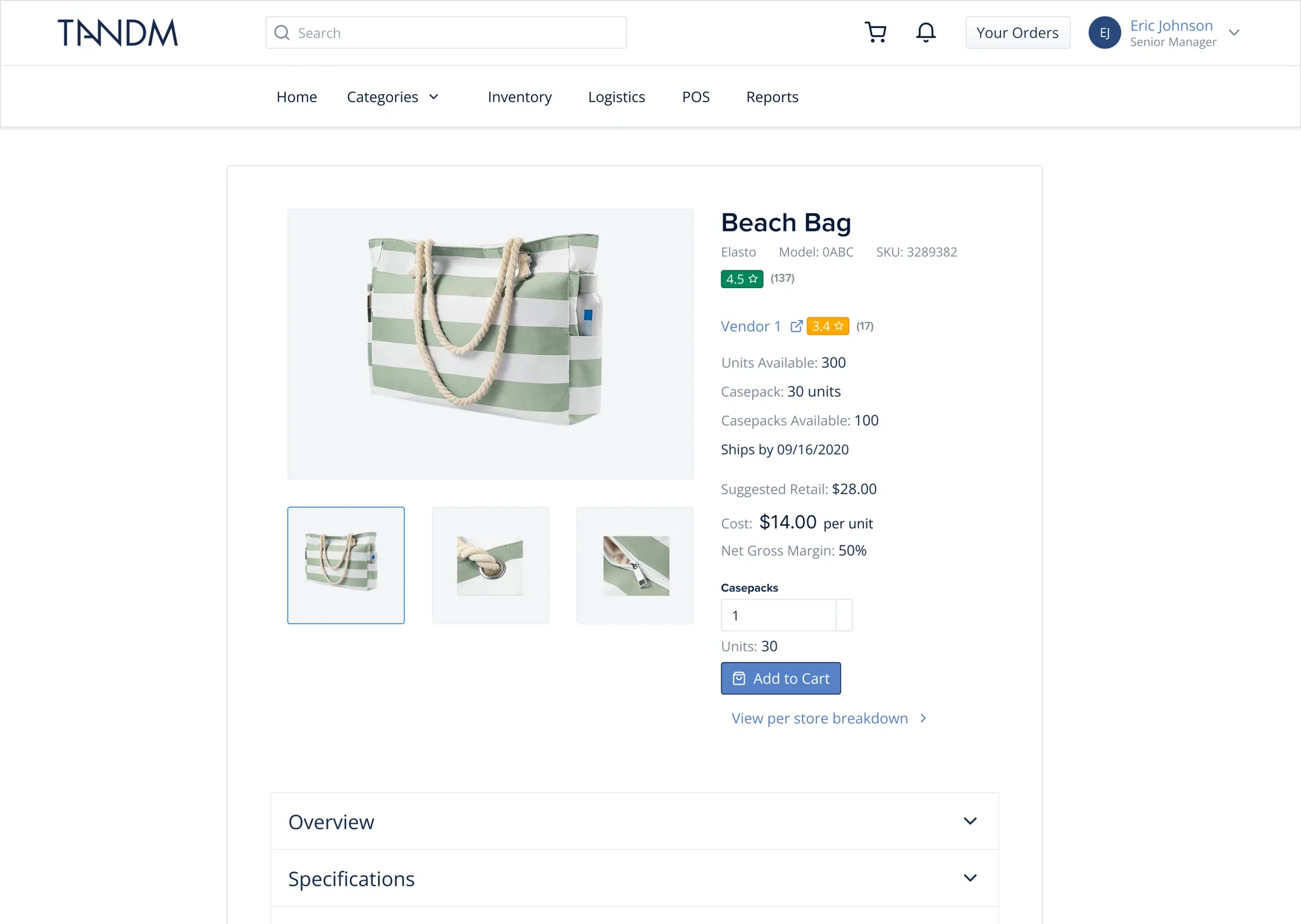This screenshot has width=1301, height=924.
Task: Click the main beach bag product image
Action: click(x=490, y=344)
